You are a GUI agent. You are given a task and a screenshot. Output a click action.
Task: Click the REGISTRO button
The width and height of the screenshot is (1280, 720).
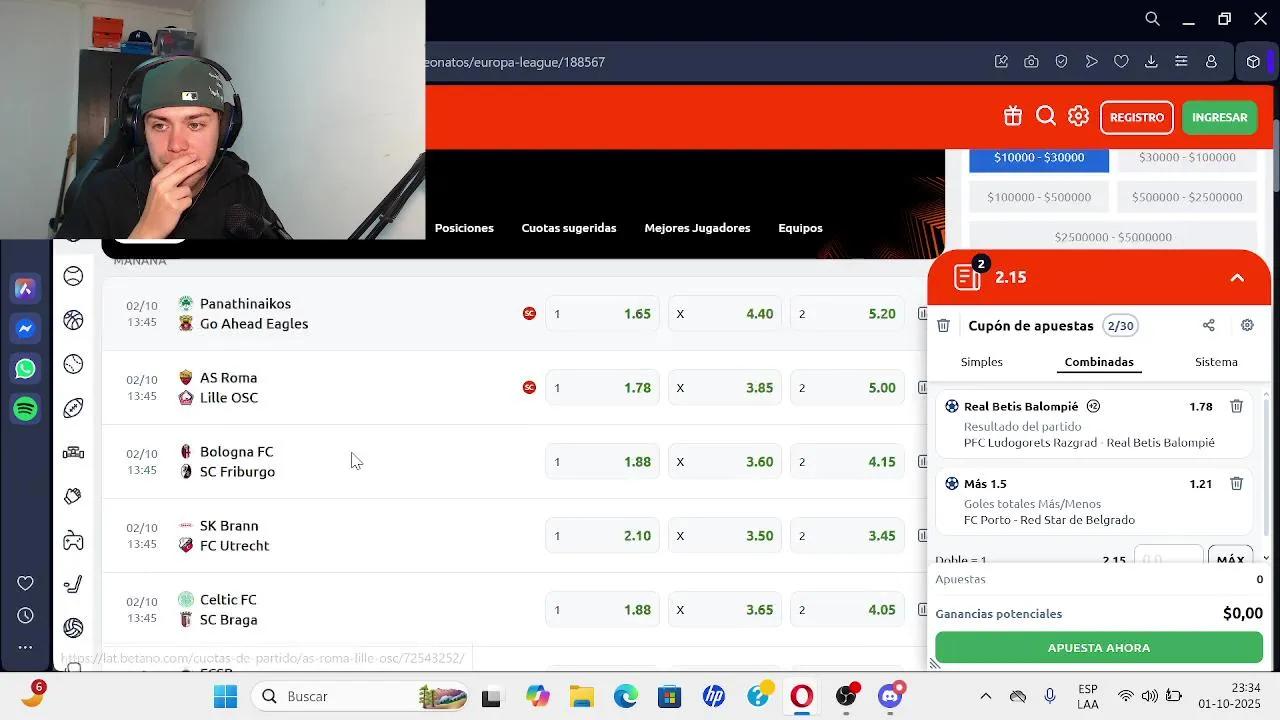point(1137,117)
